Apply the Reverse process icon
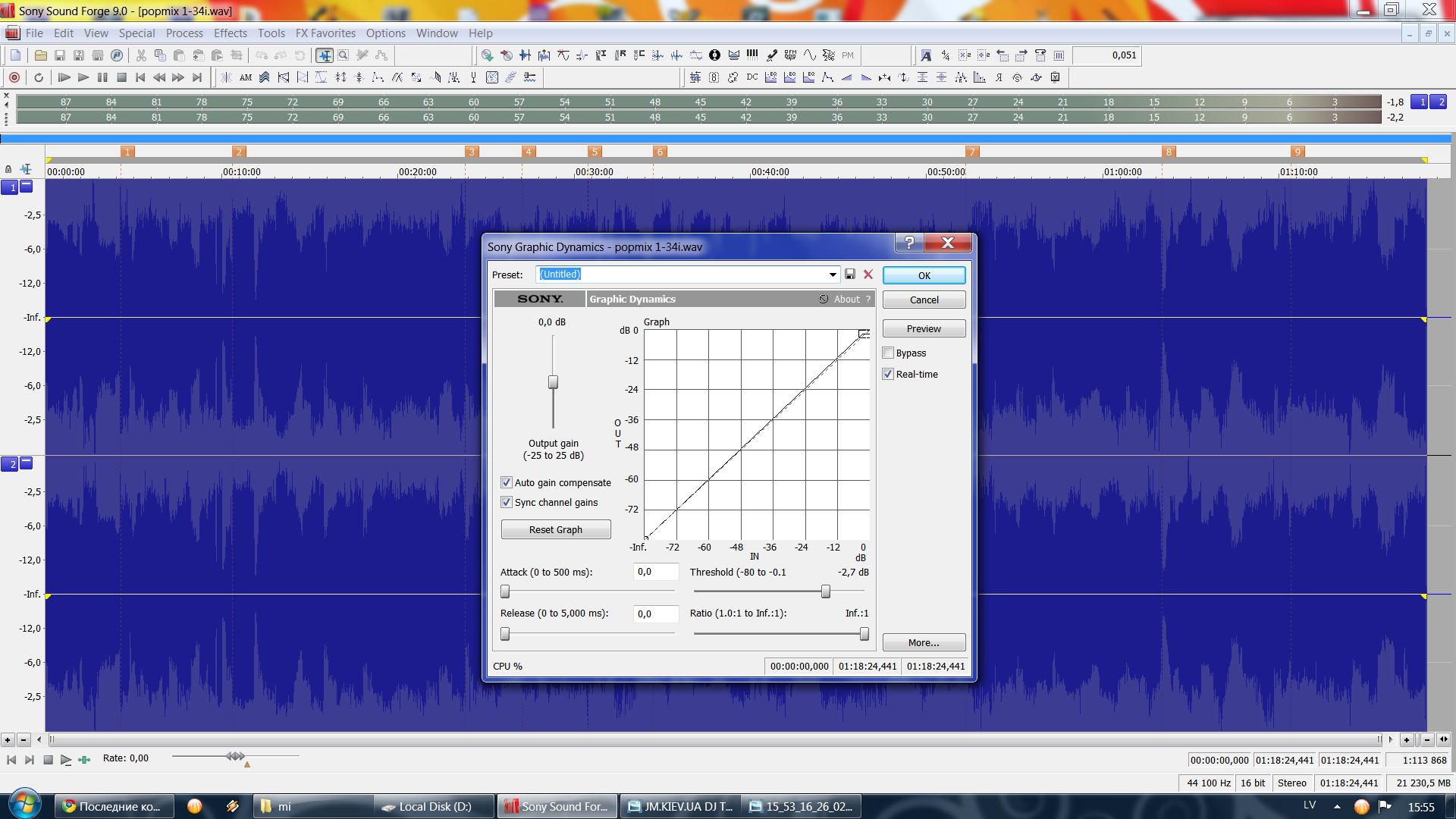The width and height of the screenshot is (1456, 819). click(999, 77)
